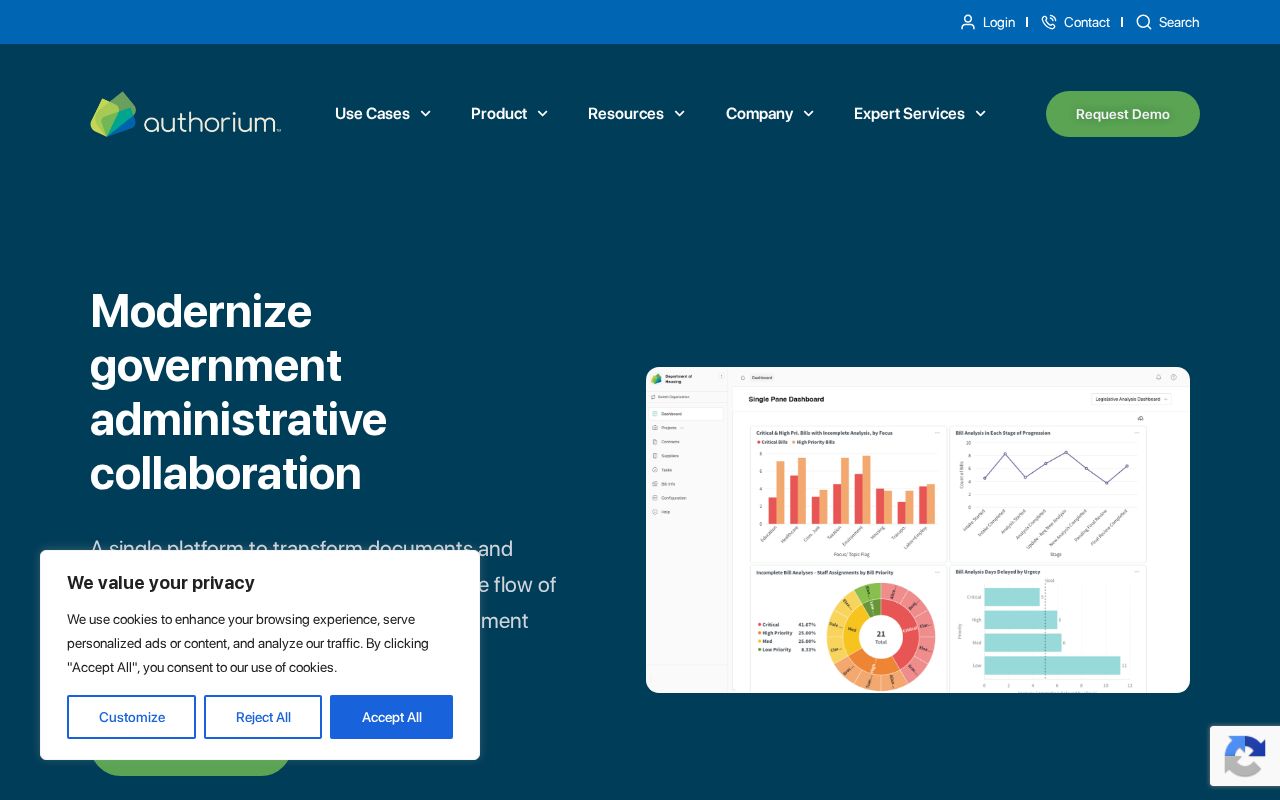Open the Search link text
1280x800 pixels.
pyautogui.click(x=1179, y=22)
